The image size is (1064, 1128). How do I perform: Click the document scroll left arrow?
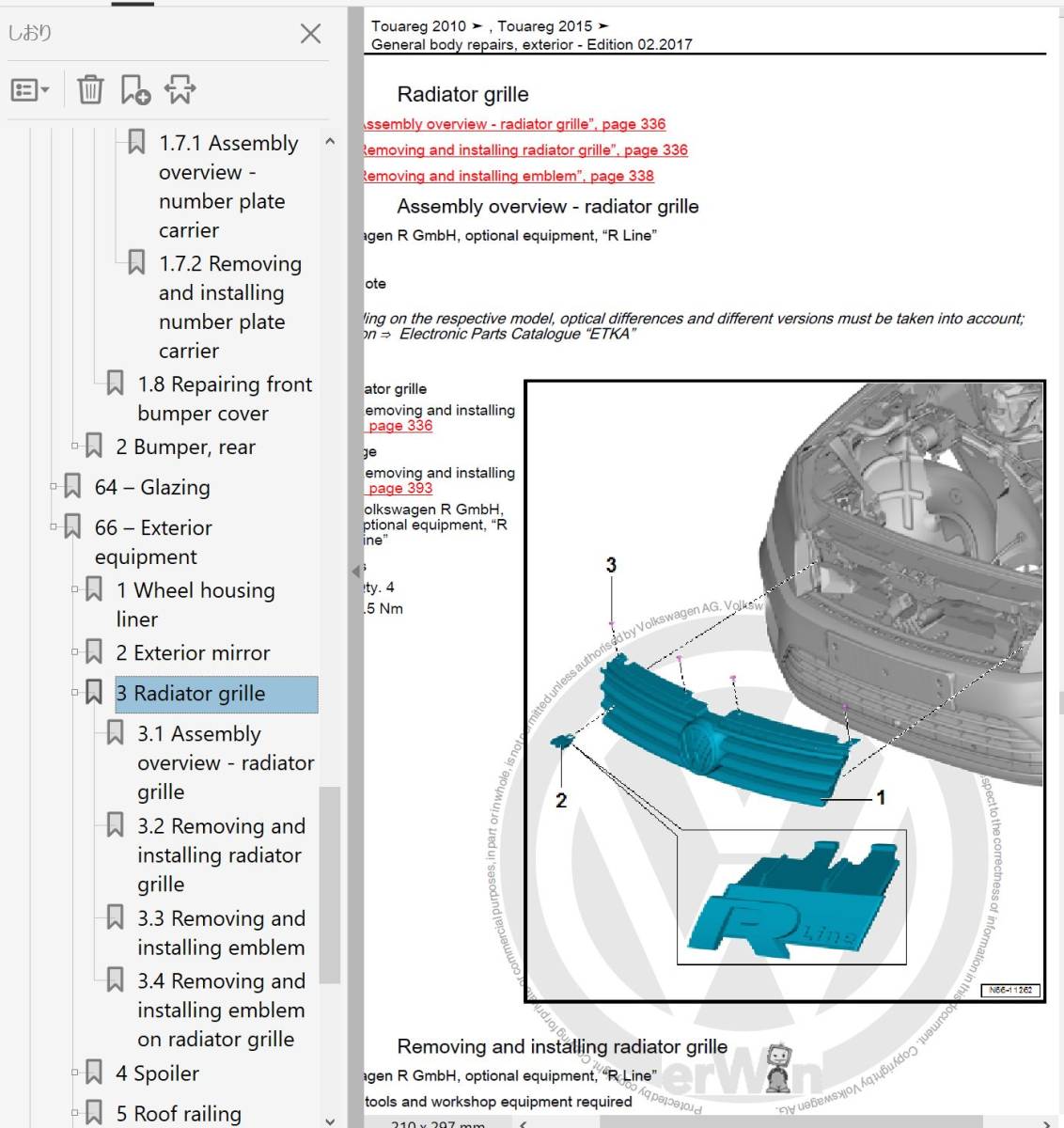tap(524, 1122)
